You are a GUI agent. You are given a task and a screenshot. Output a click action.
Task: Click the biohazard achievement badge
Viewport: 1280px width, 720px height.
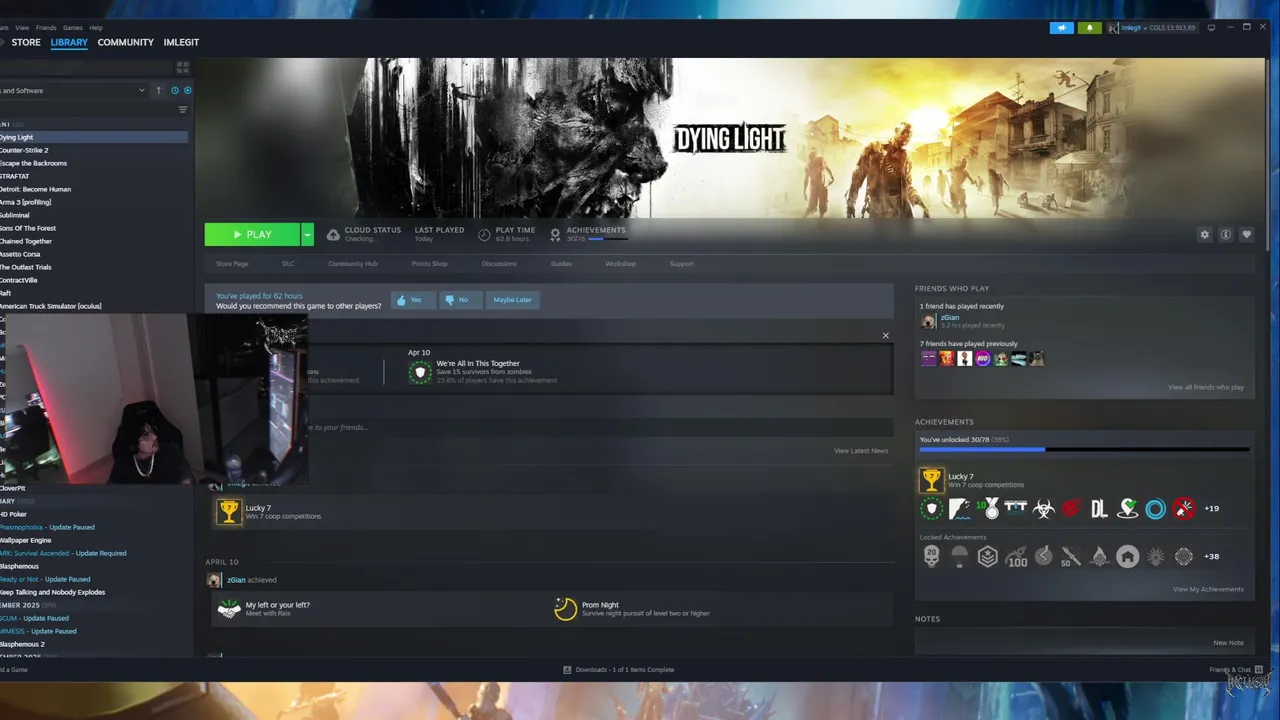coord(1043,509)
